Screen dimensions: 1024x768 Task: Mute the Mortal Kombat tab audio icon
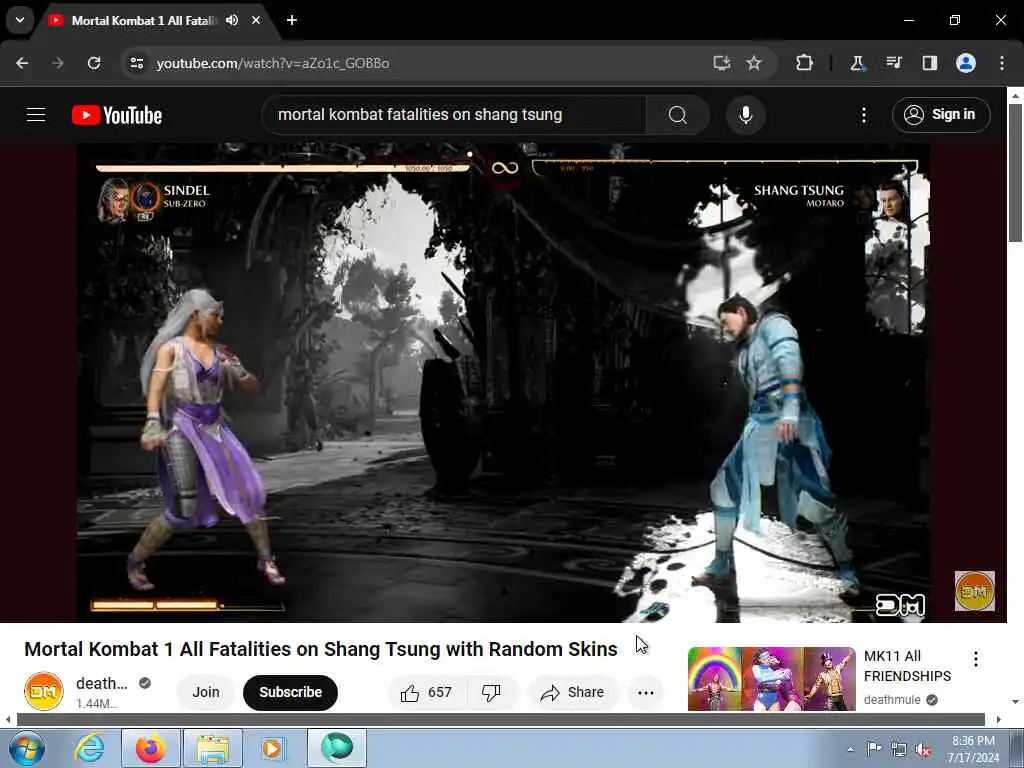coord(232,20)
